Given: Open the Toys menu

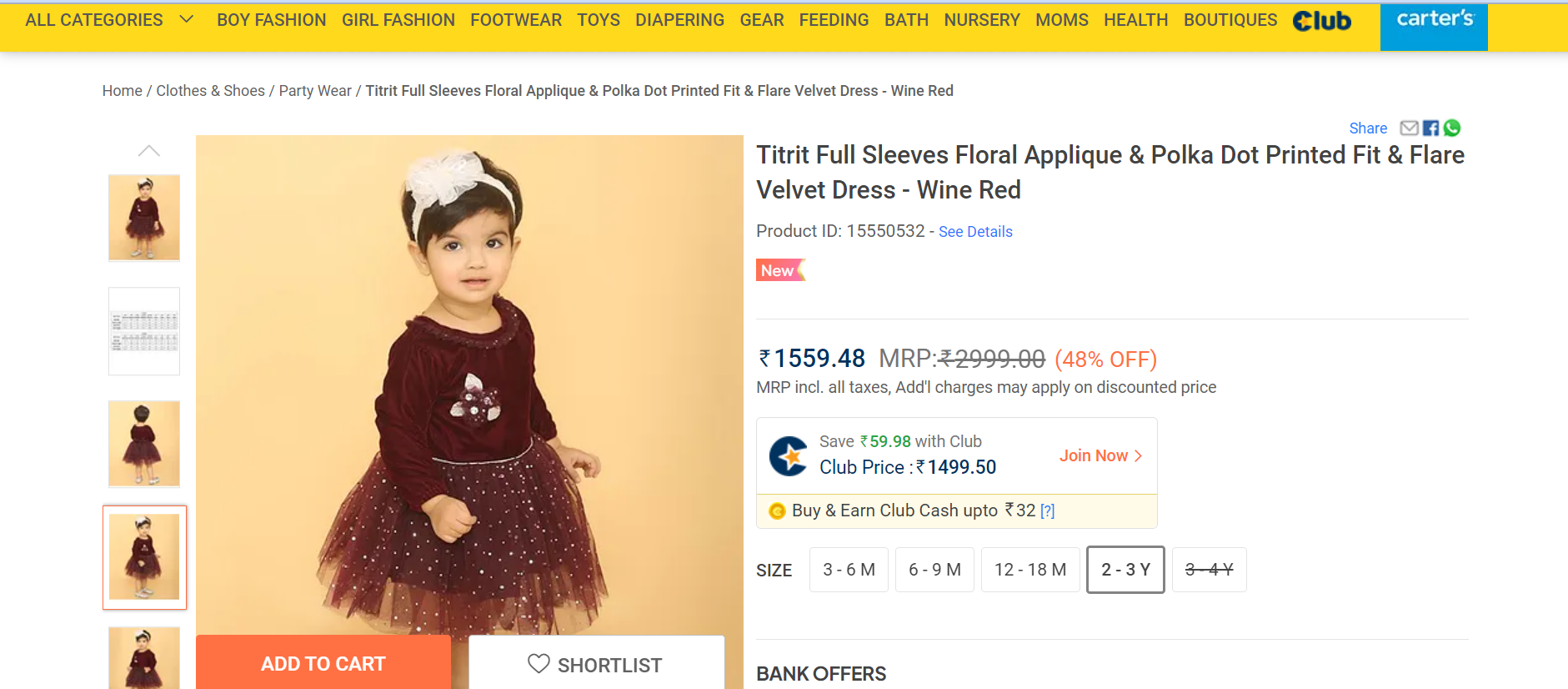Looking at the screenshot, I should click(x=599, y=20).
